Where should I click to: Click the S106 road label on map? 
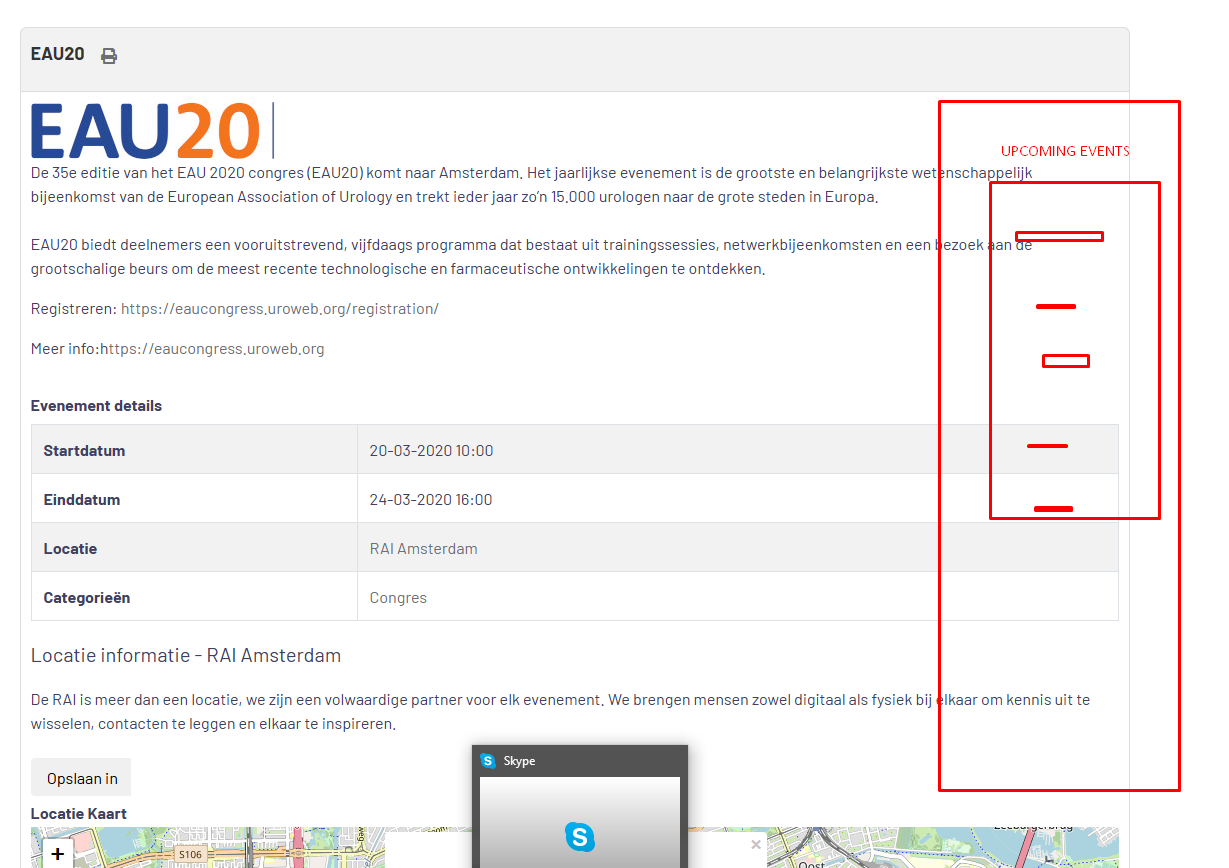(189, 855)
